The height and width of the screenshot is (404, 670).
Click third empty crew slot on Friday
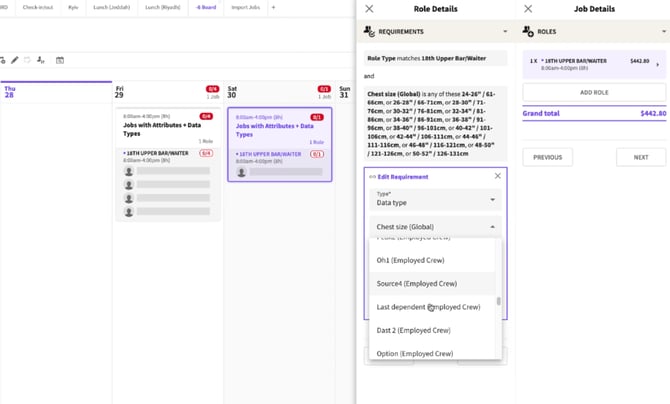click(168, 198)
